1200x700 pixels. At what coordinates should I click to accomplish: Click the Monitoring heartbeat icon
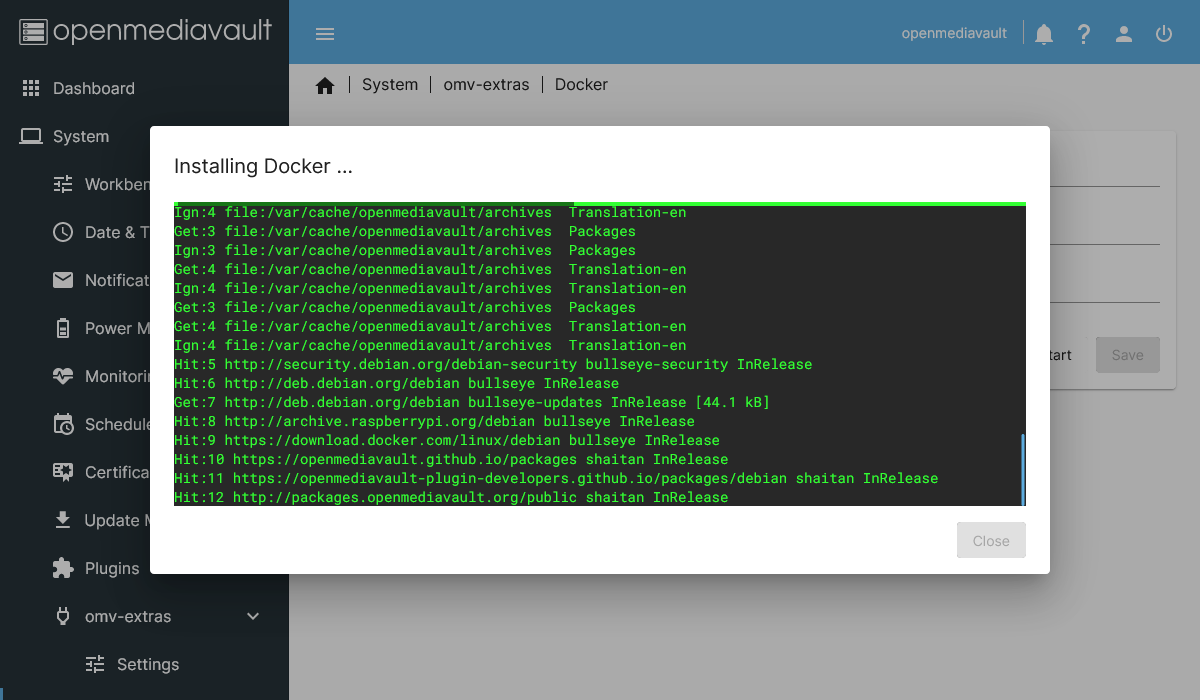pos(63,376)
